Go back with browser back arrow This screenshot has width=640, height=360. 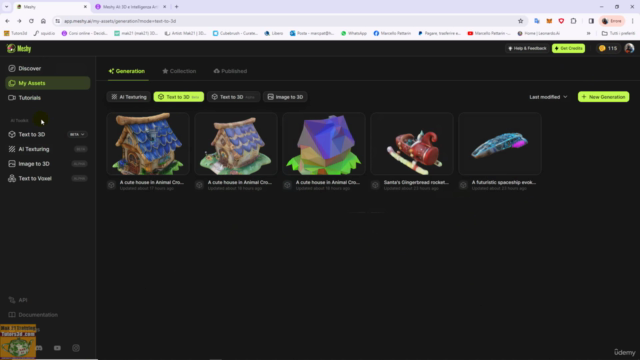tap(7, 21)
